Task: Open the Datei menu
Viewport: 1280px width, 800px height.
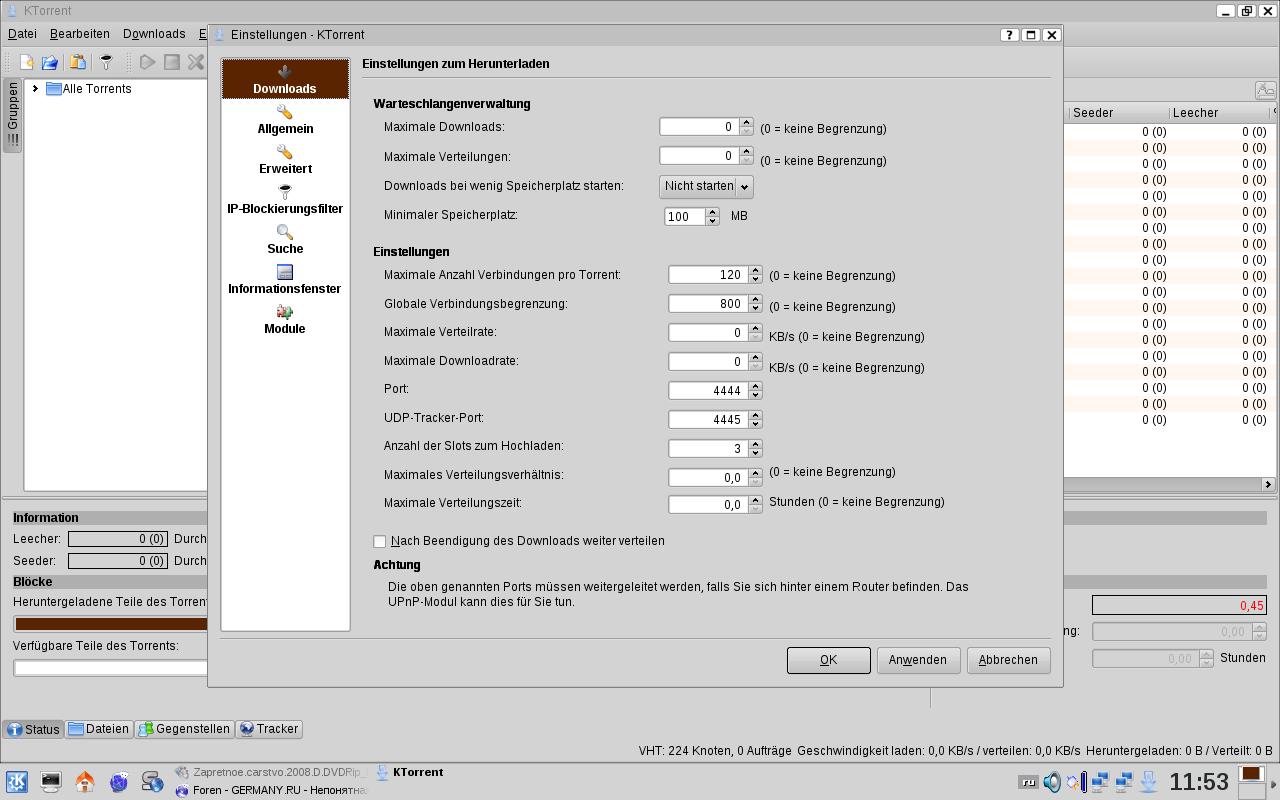Action: tap(22, 34)
